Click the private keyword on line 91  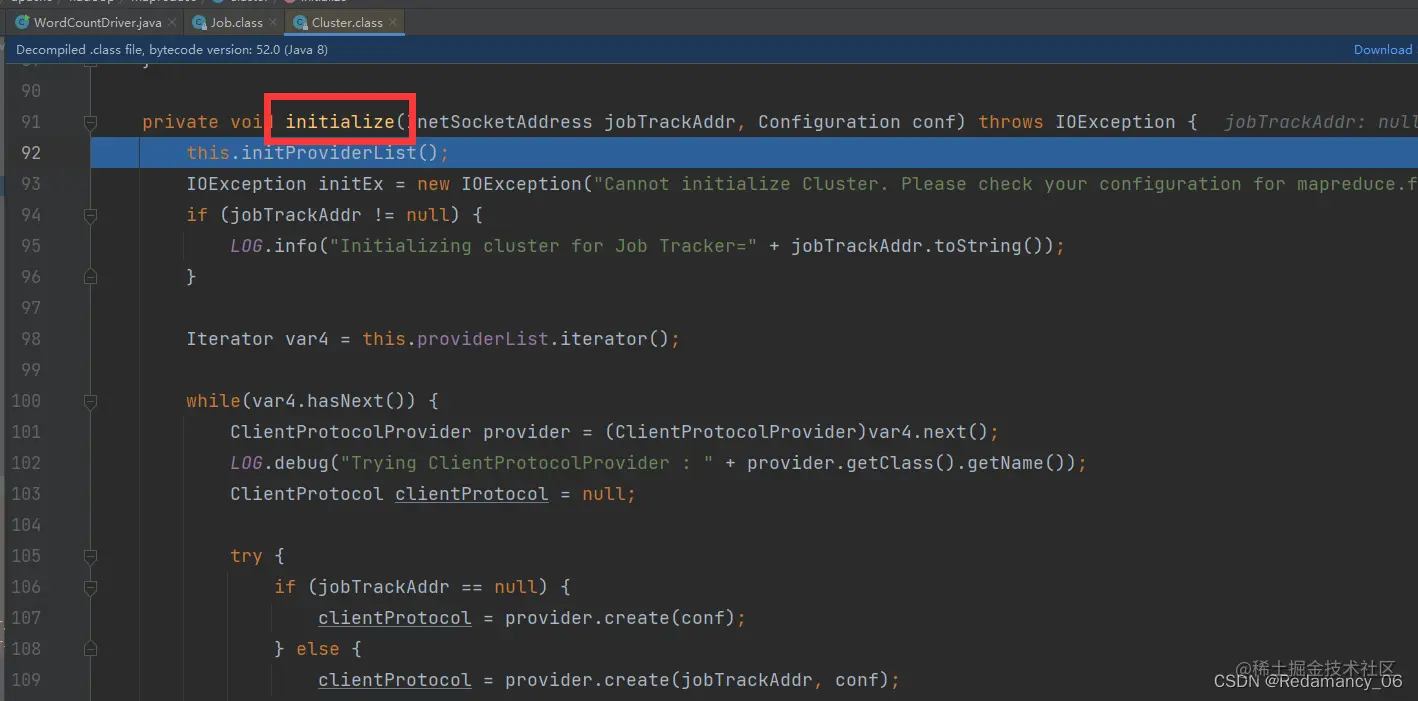pos(180,122)
